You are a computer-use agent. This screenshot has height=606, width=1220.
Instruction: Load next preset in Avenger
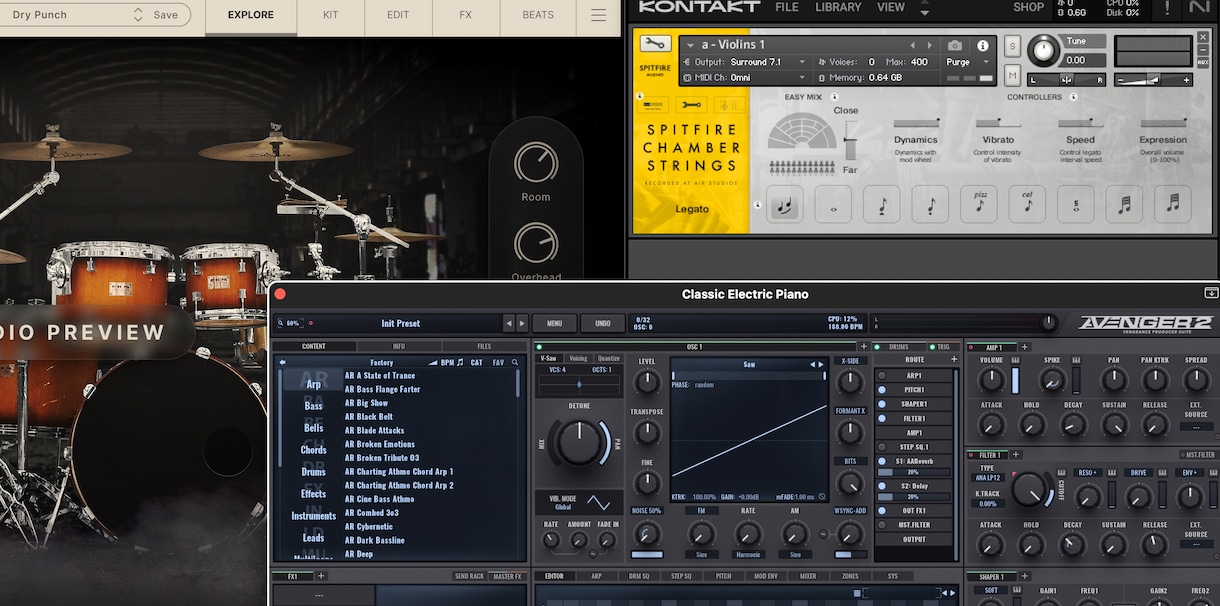522,323
